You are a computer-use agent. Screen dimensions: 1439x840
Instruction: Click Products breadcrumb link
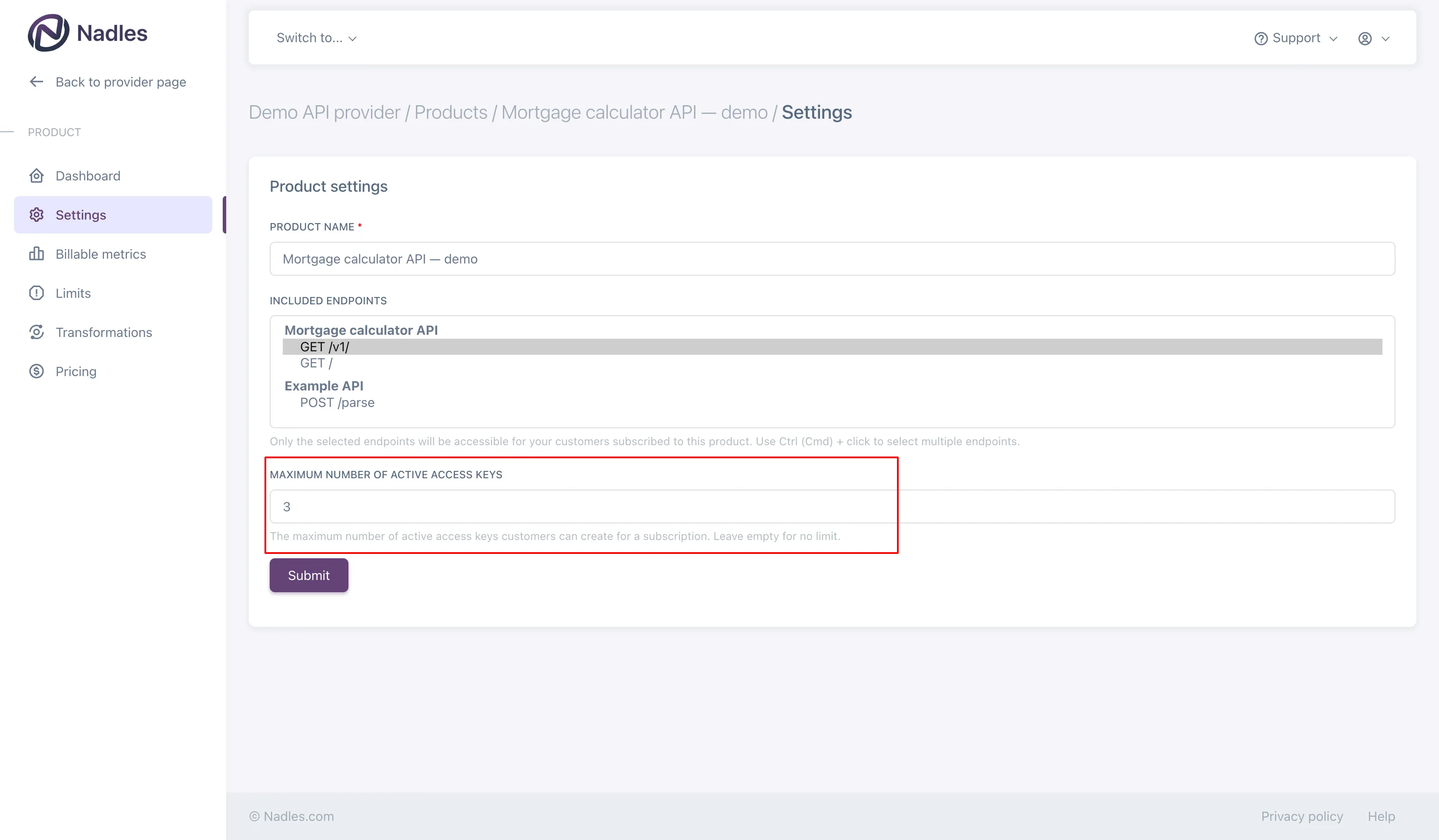(x=451, y=113)
